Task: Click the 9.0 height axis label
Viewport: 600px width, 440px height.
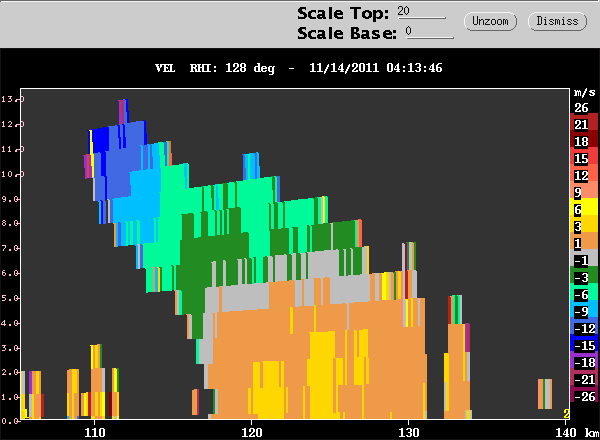Action: pos(10,199)
